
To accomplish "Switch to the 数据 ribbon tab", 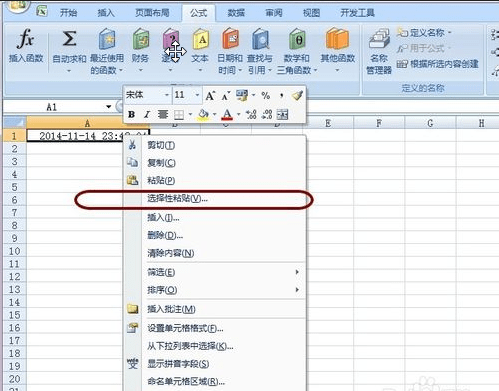I will click(x=236, y=13).
